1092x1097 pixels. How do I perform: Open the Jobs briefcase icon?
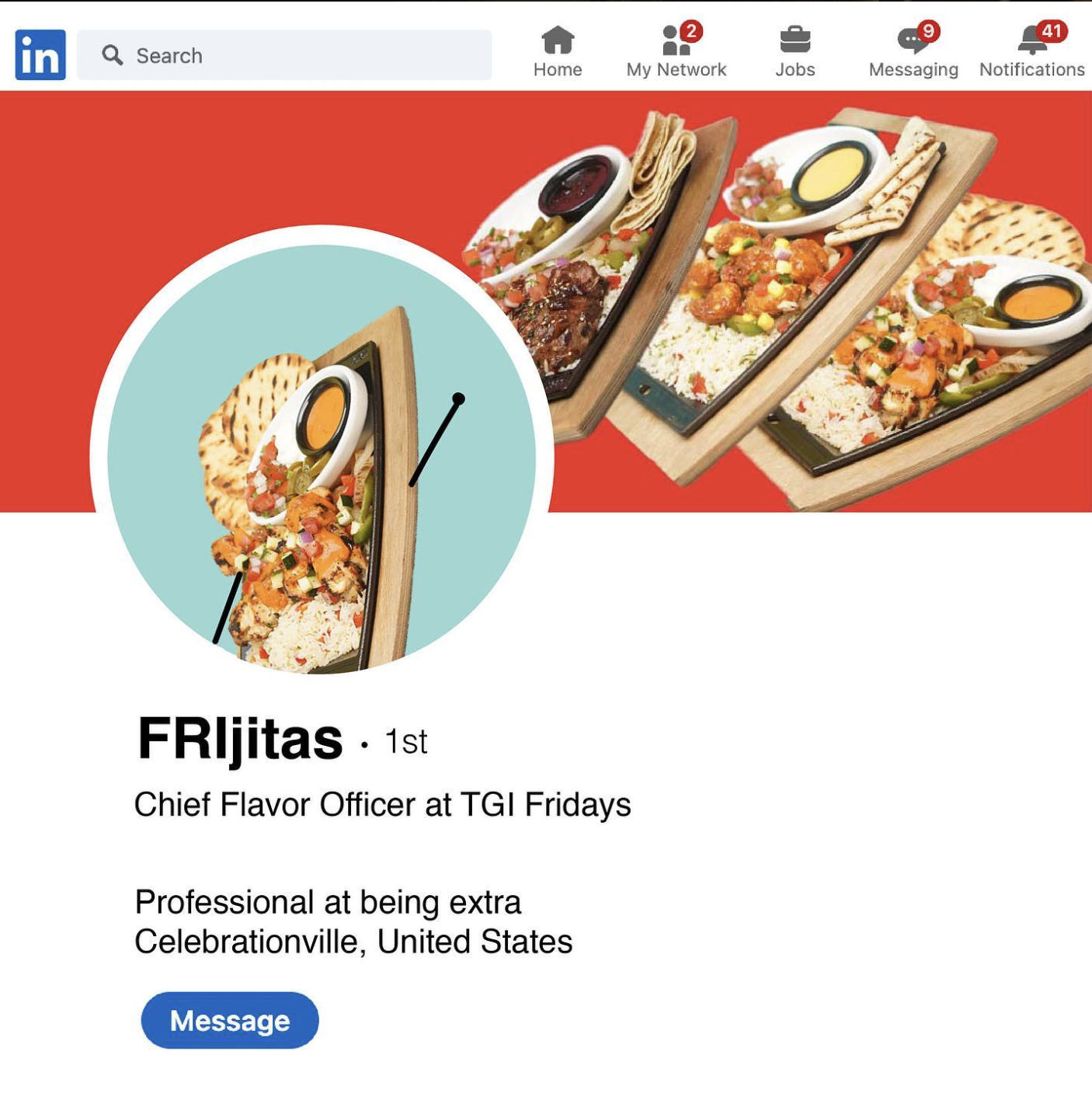795,40
